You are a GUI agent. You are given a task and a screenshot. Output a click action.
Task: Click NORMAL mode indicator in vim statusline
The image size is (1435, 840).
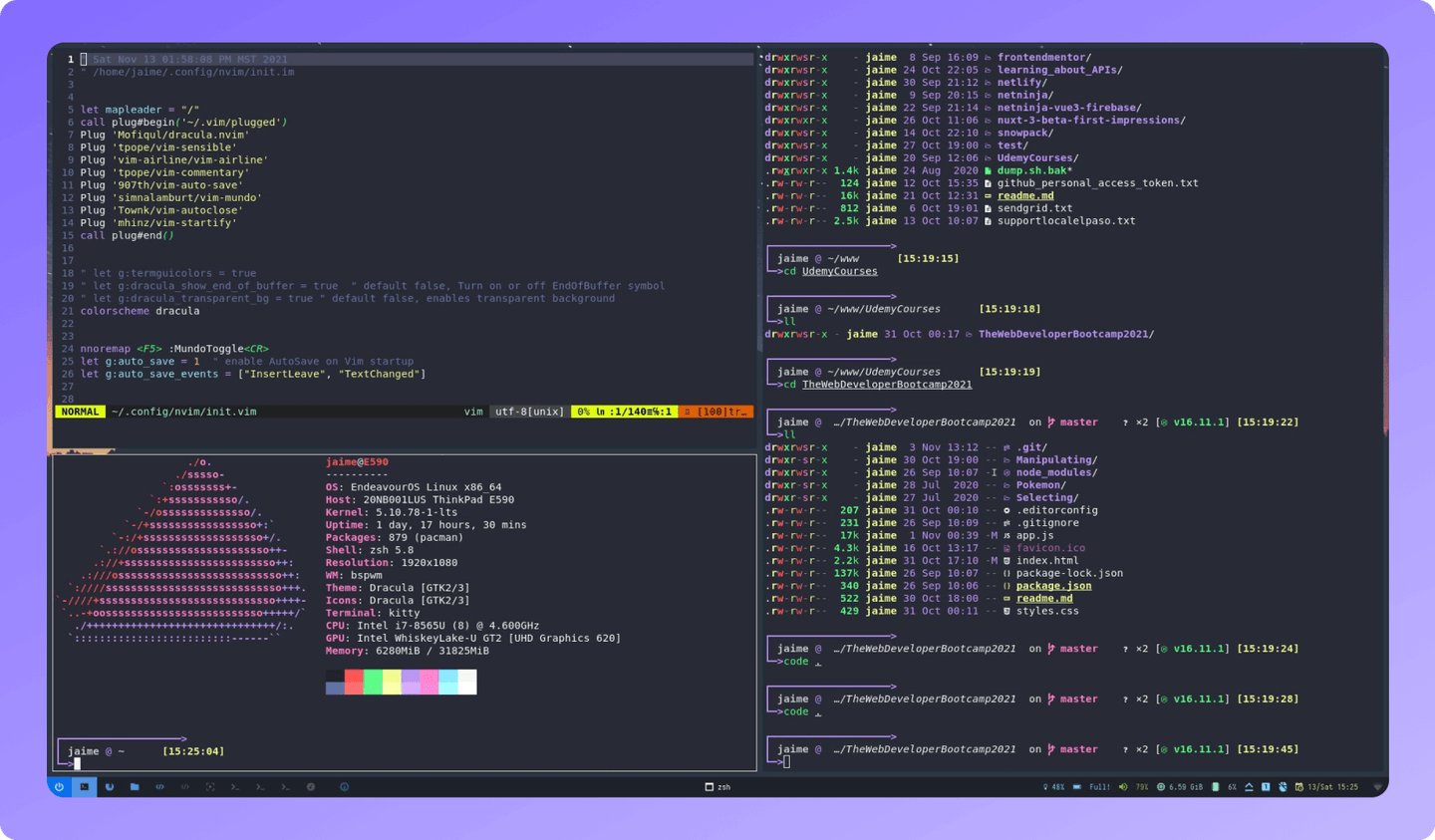[80, 412]
